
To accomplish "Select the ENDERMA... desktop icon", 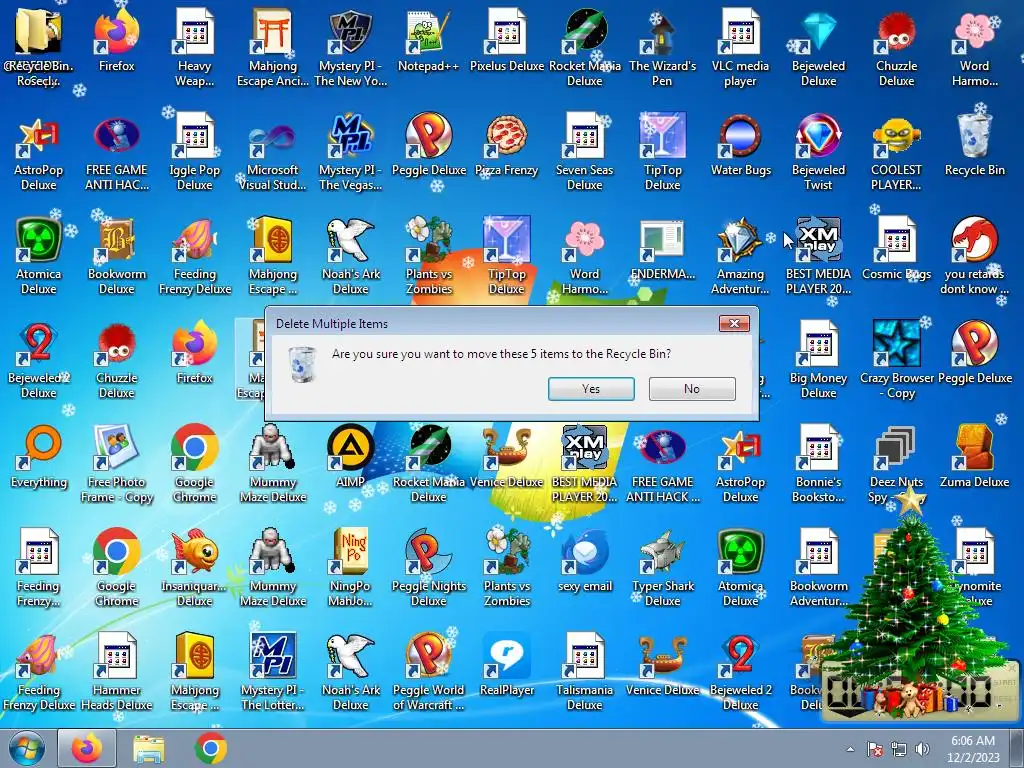I will [662, 249].
